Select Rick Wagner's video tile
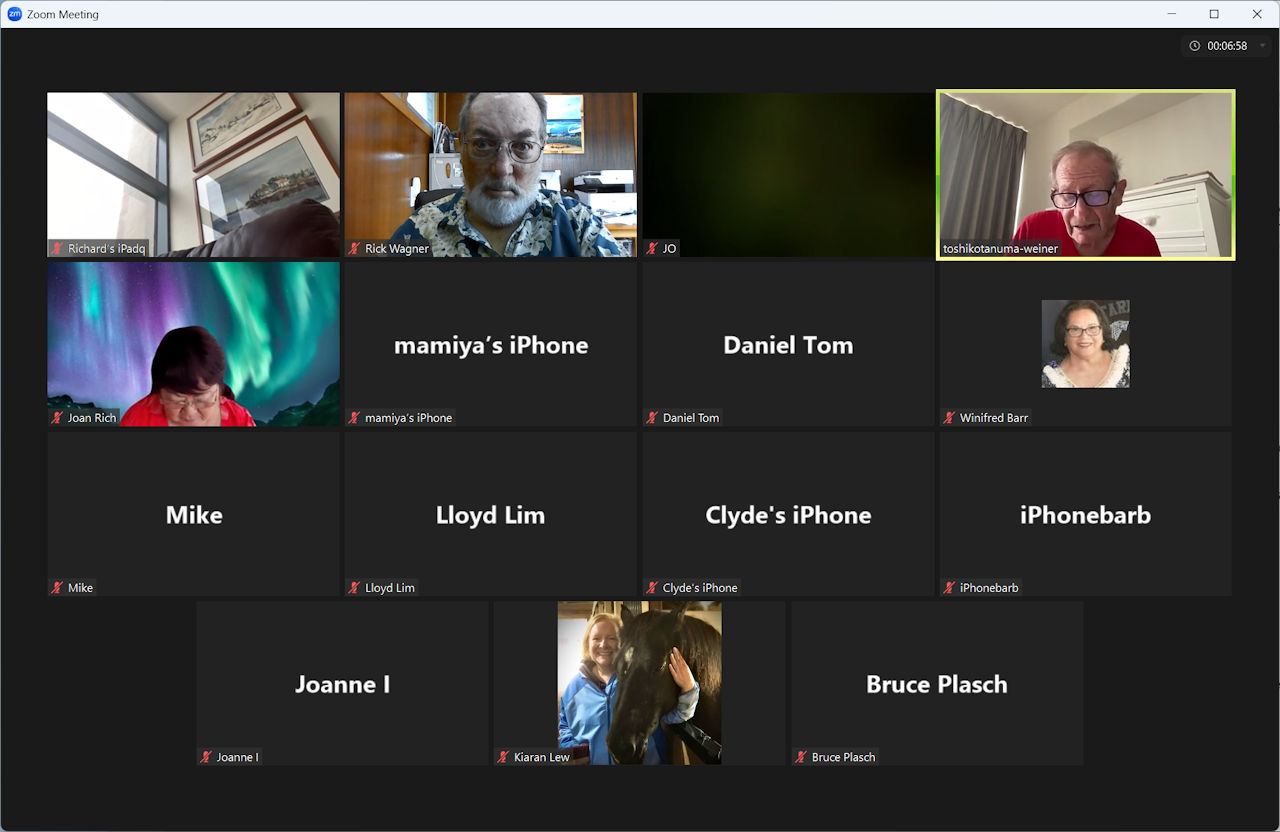This screenshot has width=1280, height=832. point(490,175)
